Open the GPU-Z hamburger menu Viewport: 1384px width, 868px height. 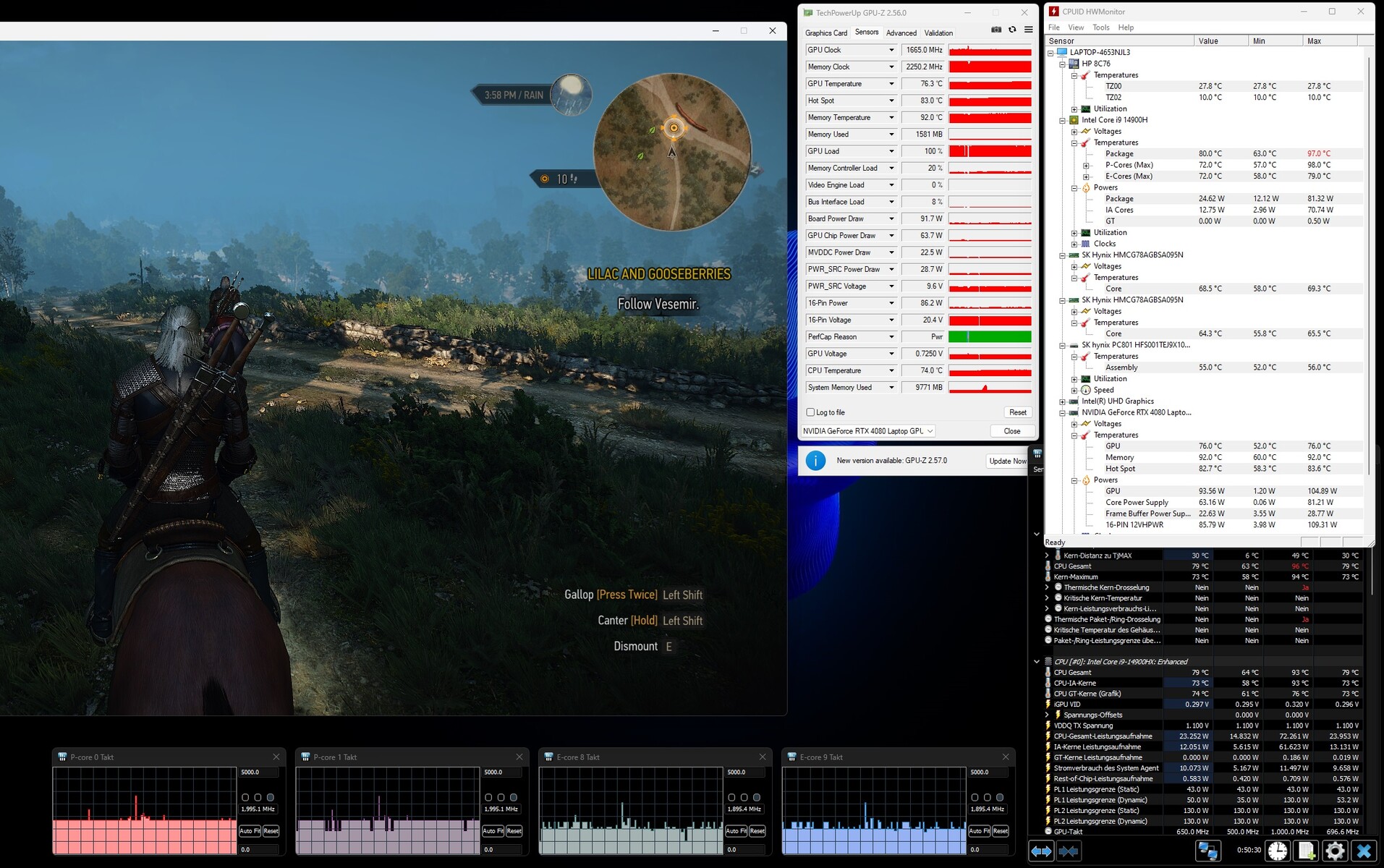pos(1028,30)
